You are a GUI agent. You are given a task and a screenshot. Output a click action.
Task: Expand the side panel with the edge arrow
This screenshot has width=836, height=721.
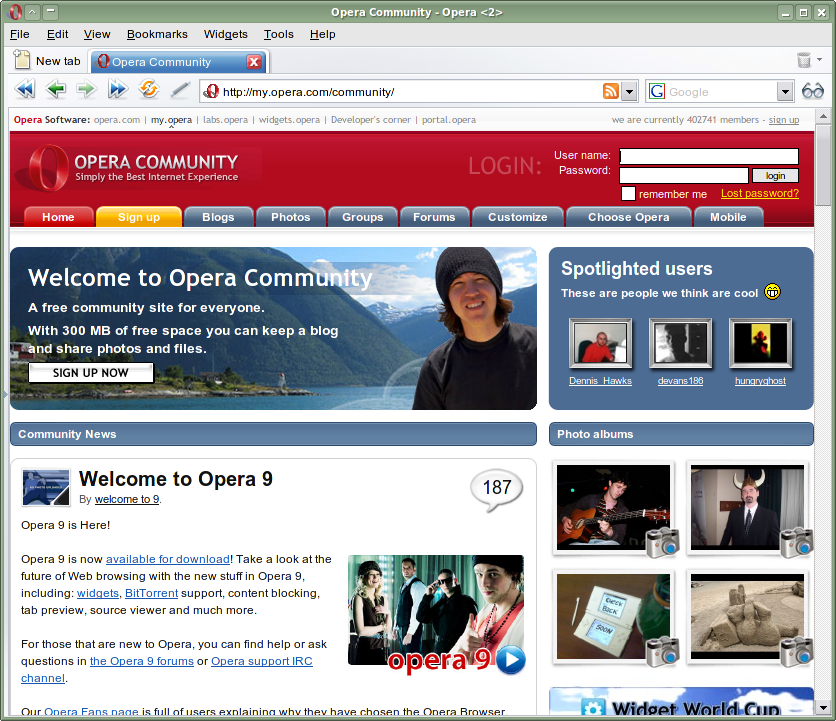[4, 395]
